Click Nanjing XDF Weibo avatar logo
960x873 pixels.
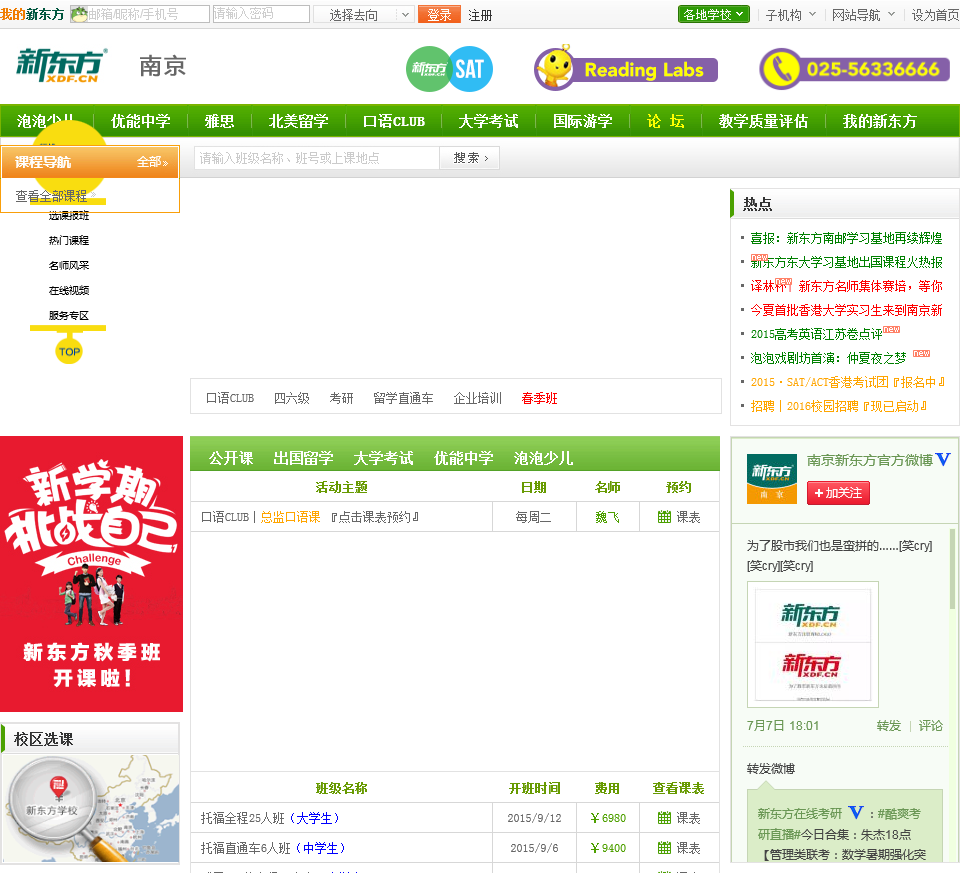(771, 479)
